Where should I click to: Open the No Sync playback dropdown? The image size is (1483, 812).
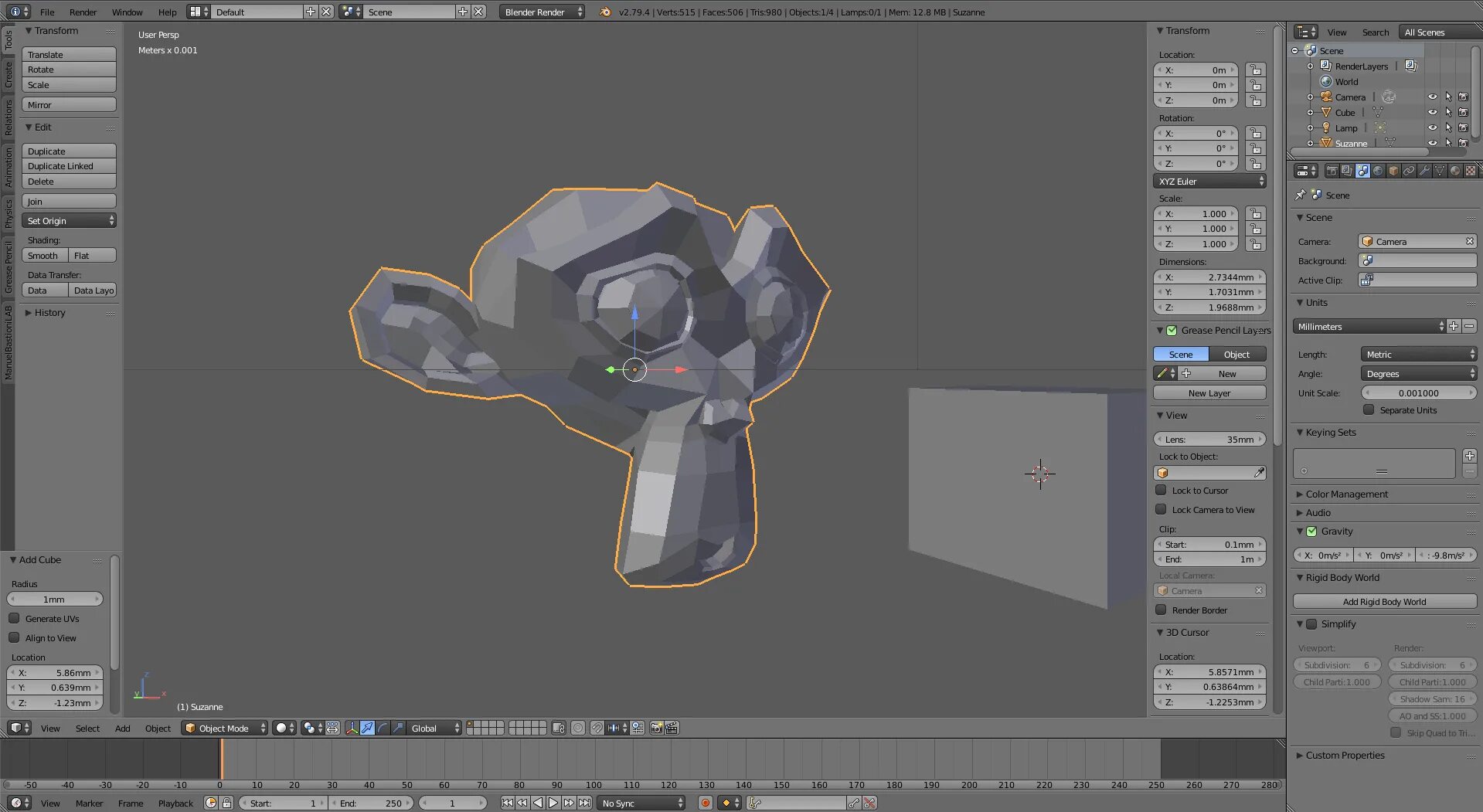tap(641, 803)
